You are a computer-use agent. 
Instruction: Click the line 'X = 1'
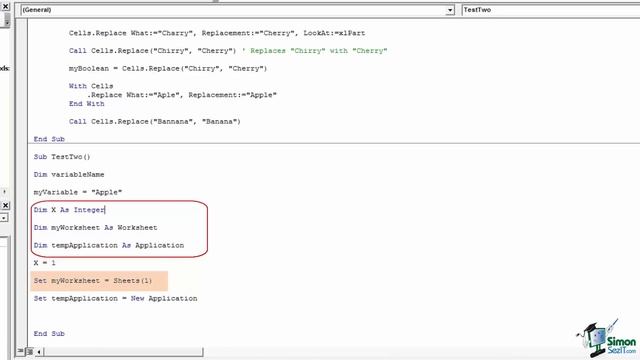pyautogui.click(x=44, y=263)
